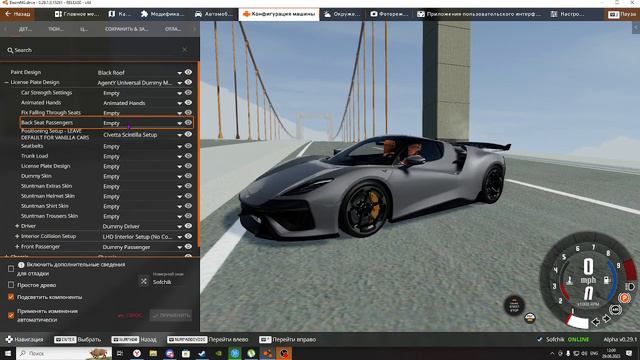The image size is (640, 360).
Task: Click the 'Применить' apply button
Action: (x=171, y=315)
